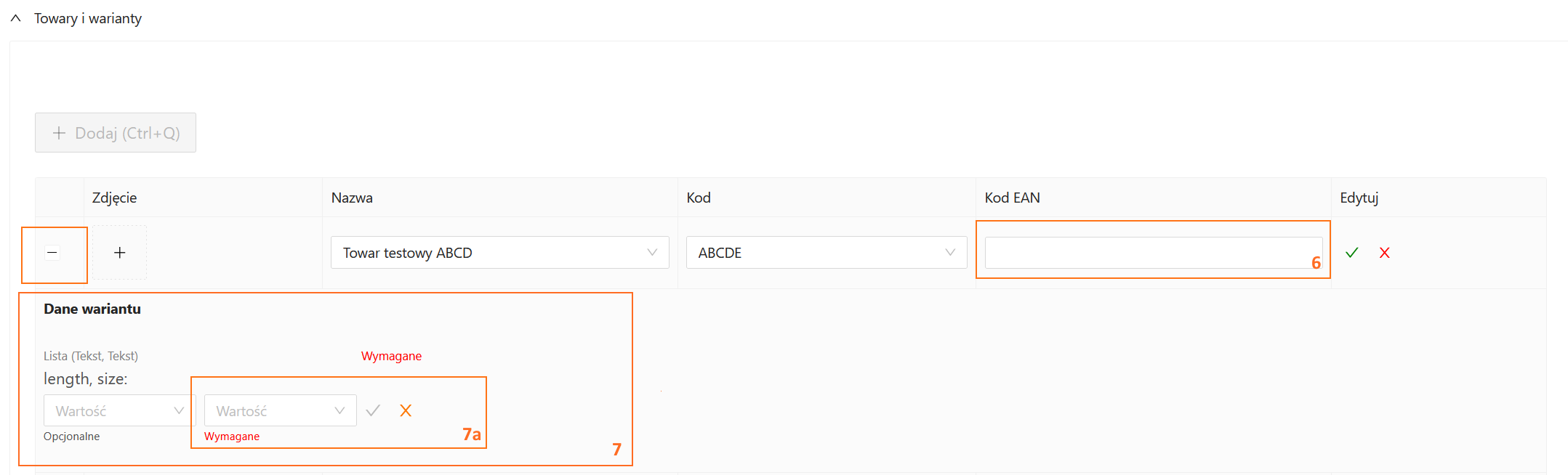Viewport: 1568px width, 475px height.
Task: Open the ABCDE code dropdown
Action: pyautogui.click(x=826, y=253)
